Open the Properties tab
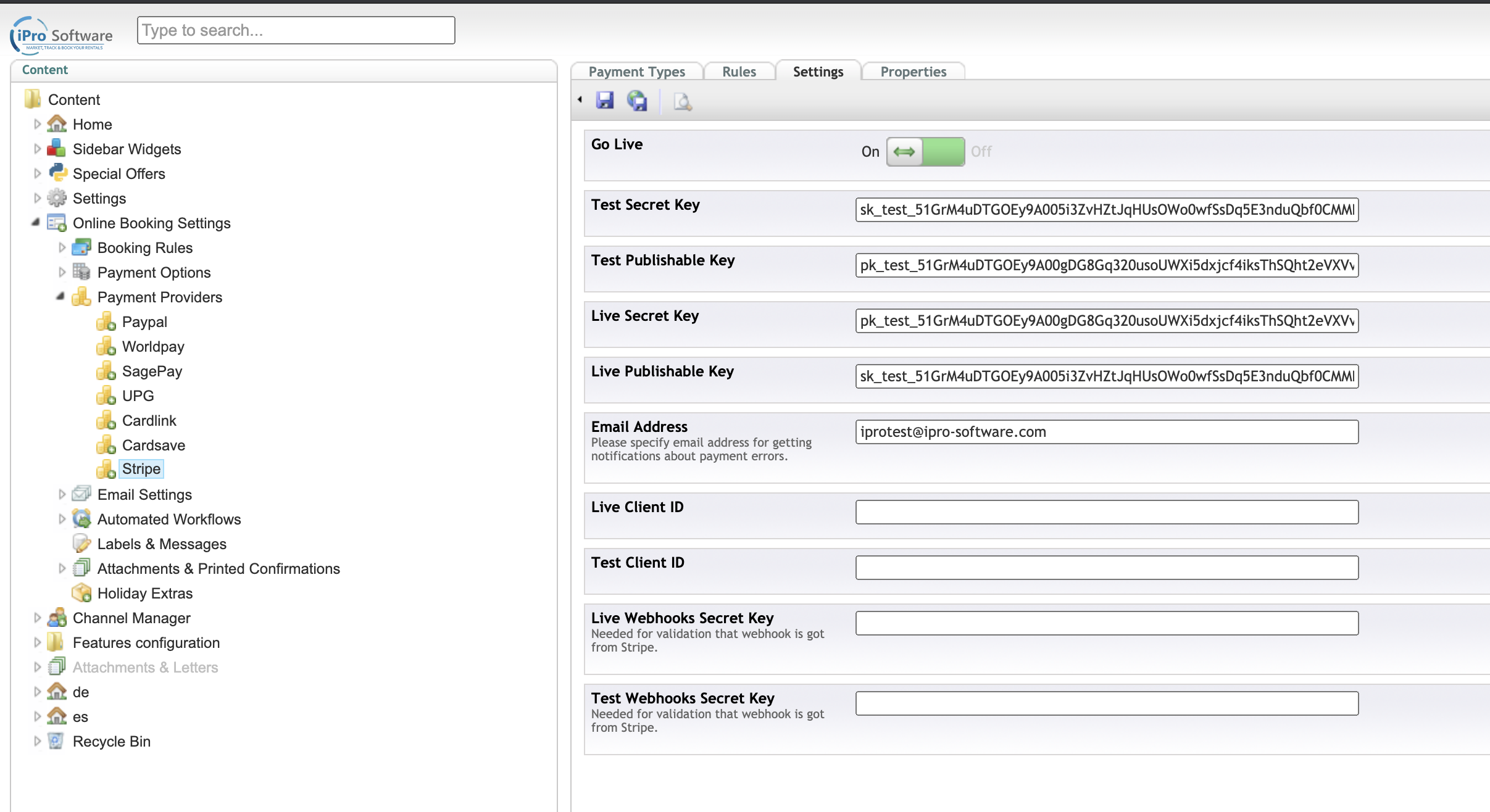The width and height of the screenshot is (1490, 812). [x=913, y=72]
